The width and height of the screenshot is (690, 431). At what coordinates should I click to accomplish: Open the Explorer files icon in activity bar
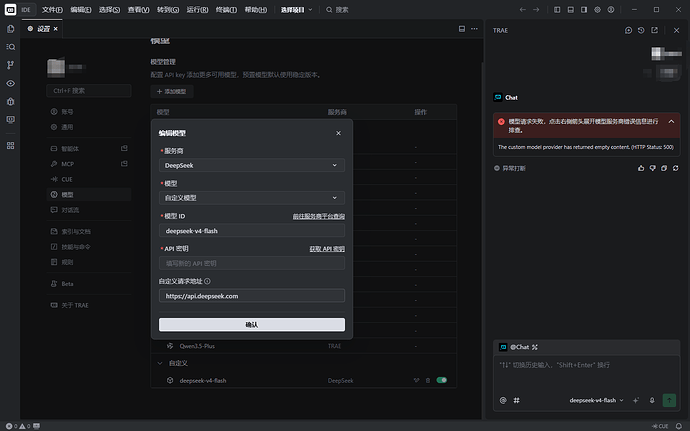(11, 29)
